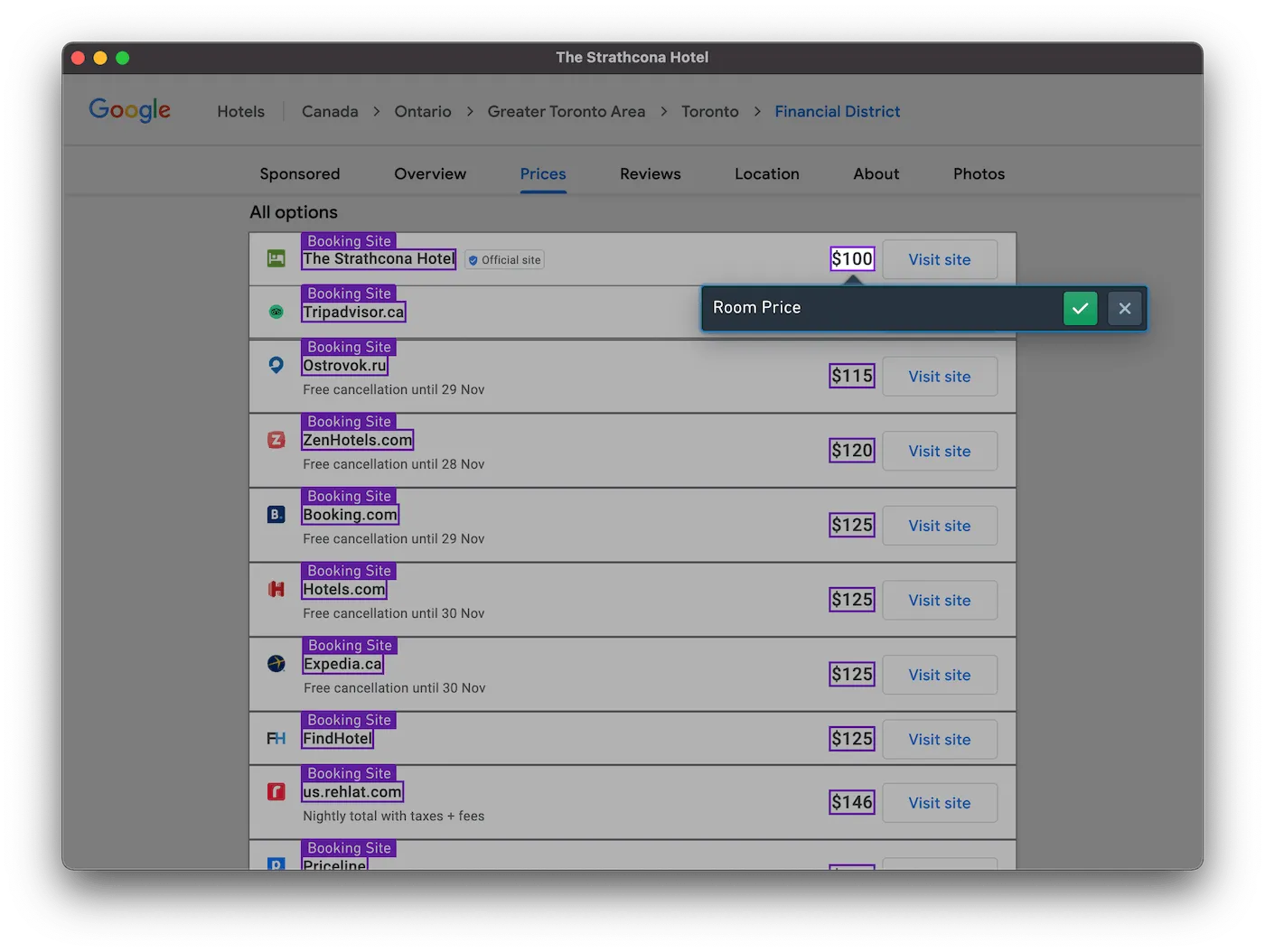Screen dimensions: 1265x952
Task: Visit site for Ostrovok.ru
Action: (940, 377)
